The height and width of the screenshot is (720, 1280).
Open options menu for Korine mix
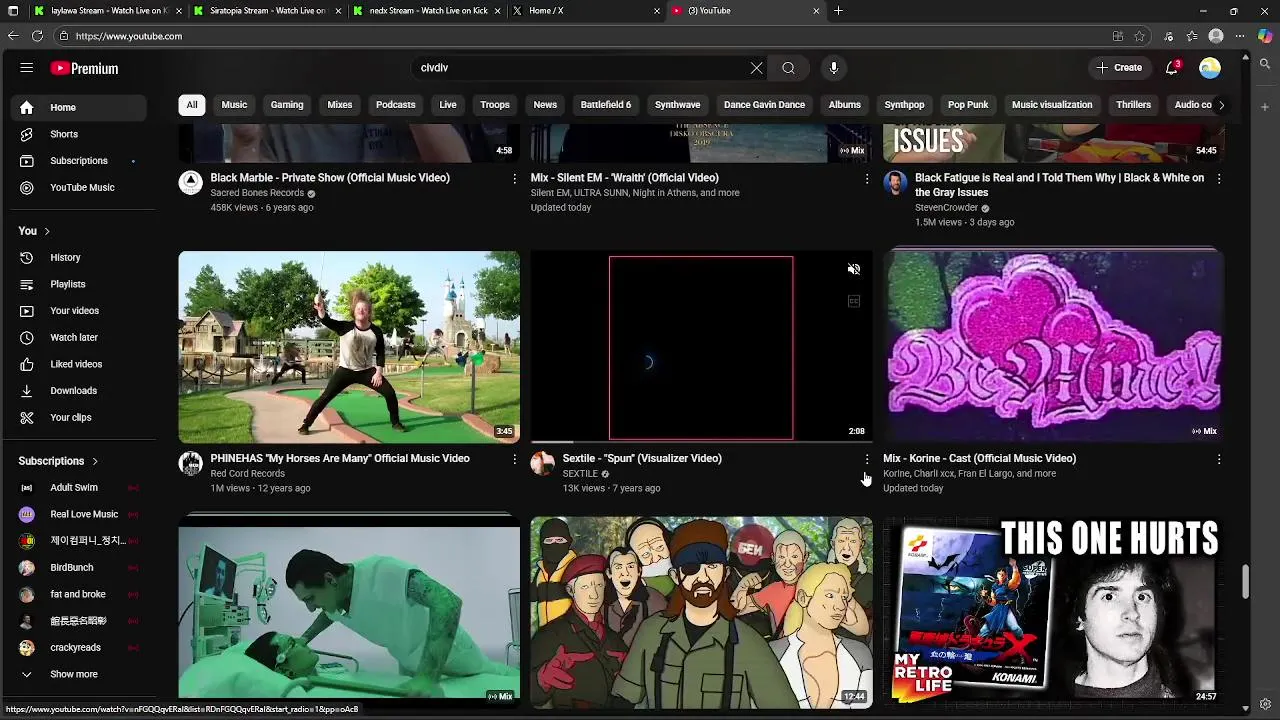click(x=1219, y=459)
